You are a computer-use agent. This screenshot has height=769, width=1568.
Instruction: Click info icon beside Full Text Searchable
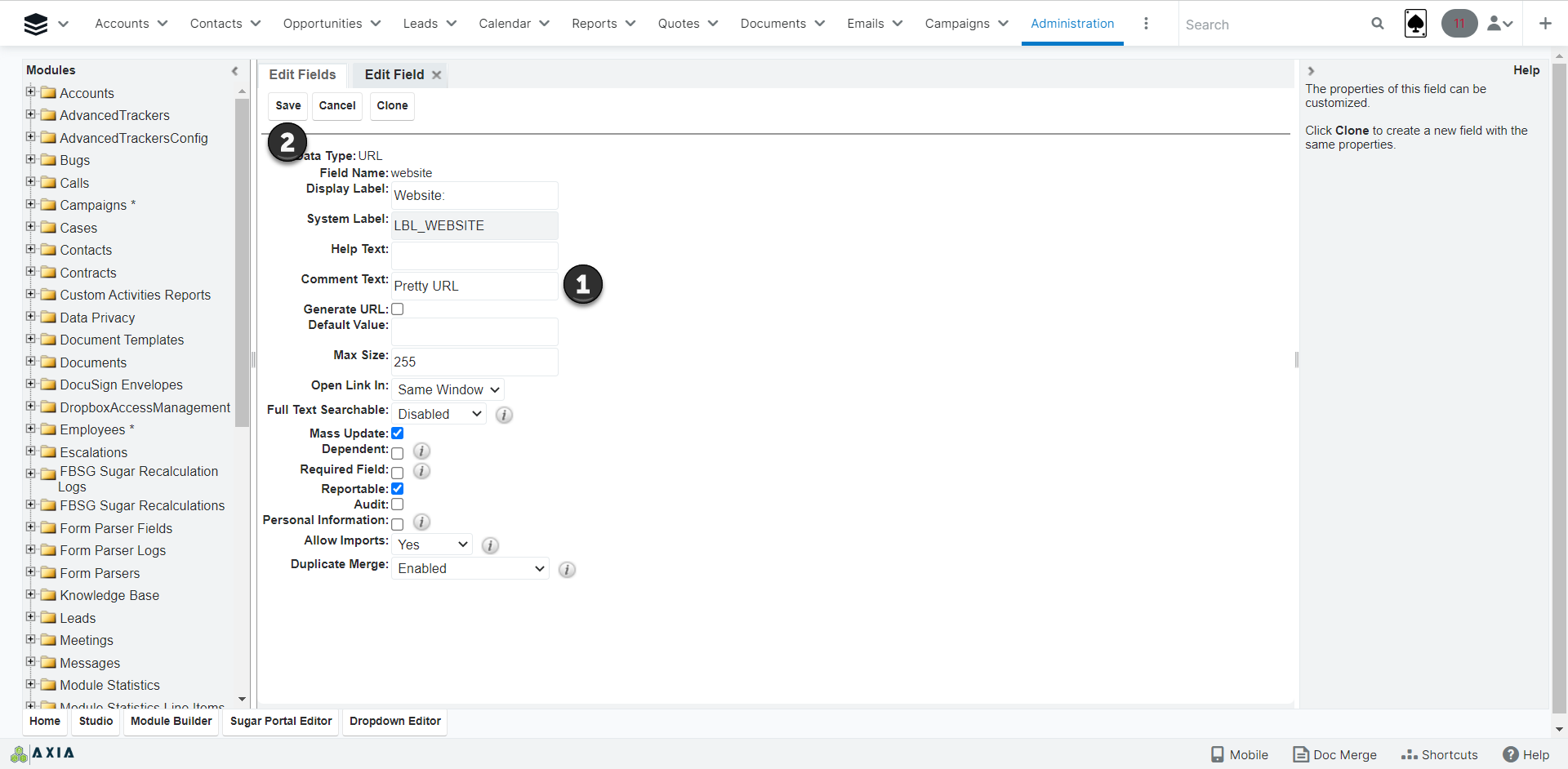pos(504,415)
